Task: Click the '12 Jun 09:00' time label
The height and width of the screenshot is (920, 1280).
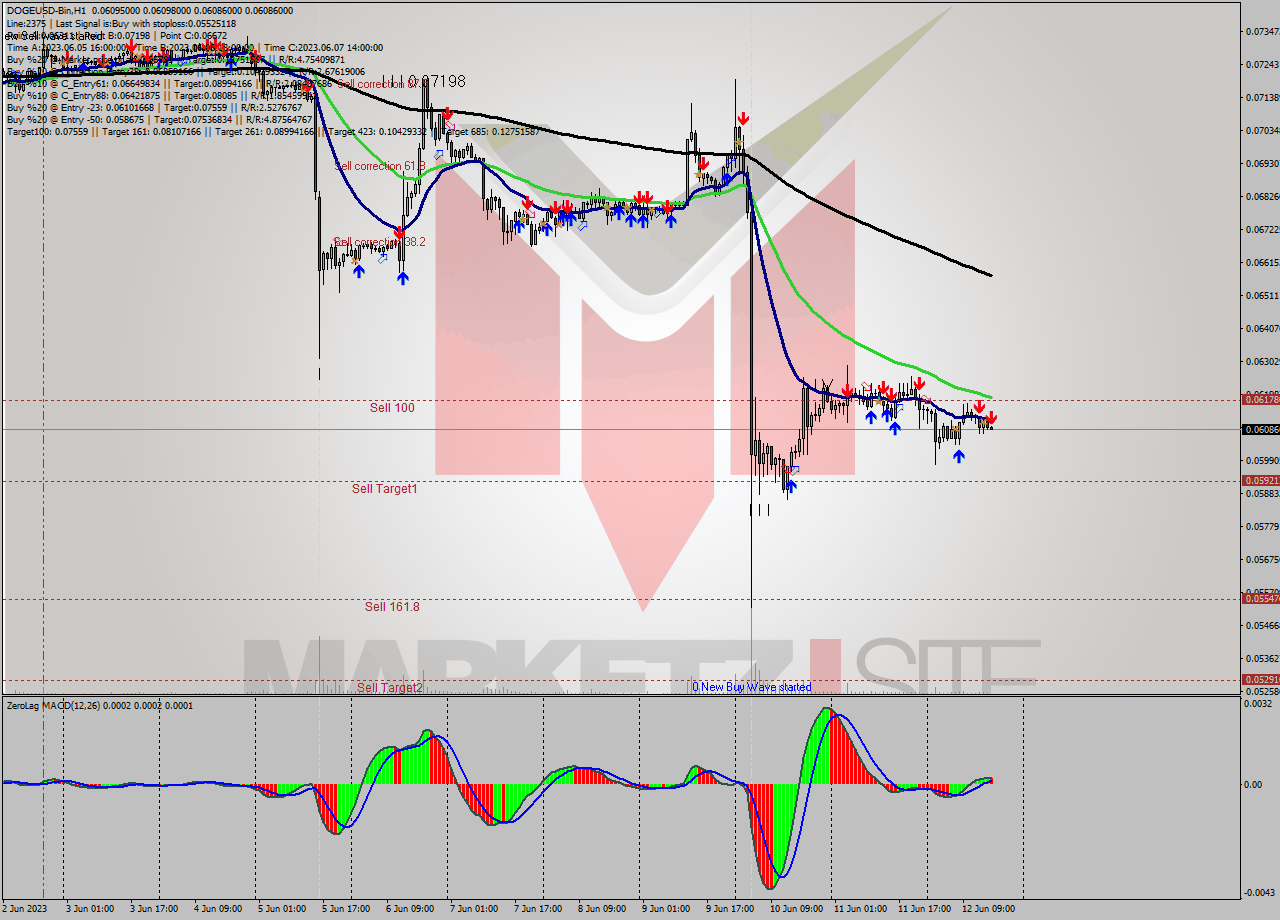Action: click(x=987, y=909)
